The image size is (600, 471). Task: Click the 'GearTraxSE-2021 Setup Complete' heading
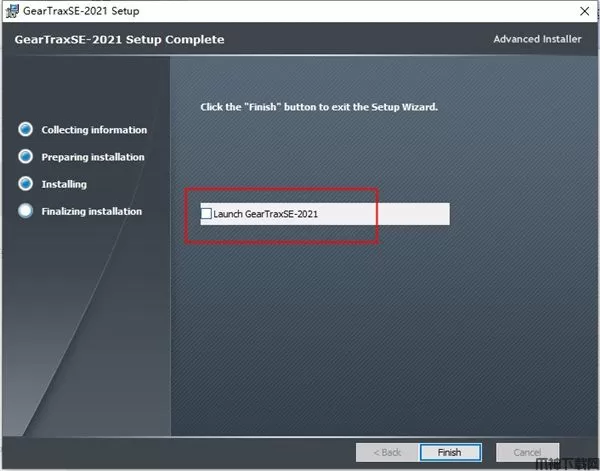(119, 40)
